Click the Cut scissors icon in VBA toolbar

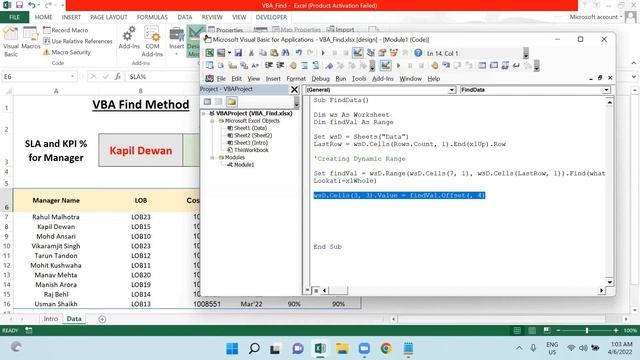[251, 53]
